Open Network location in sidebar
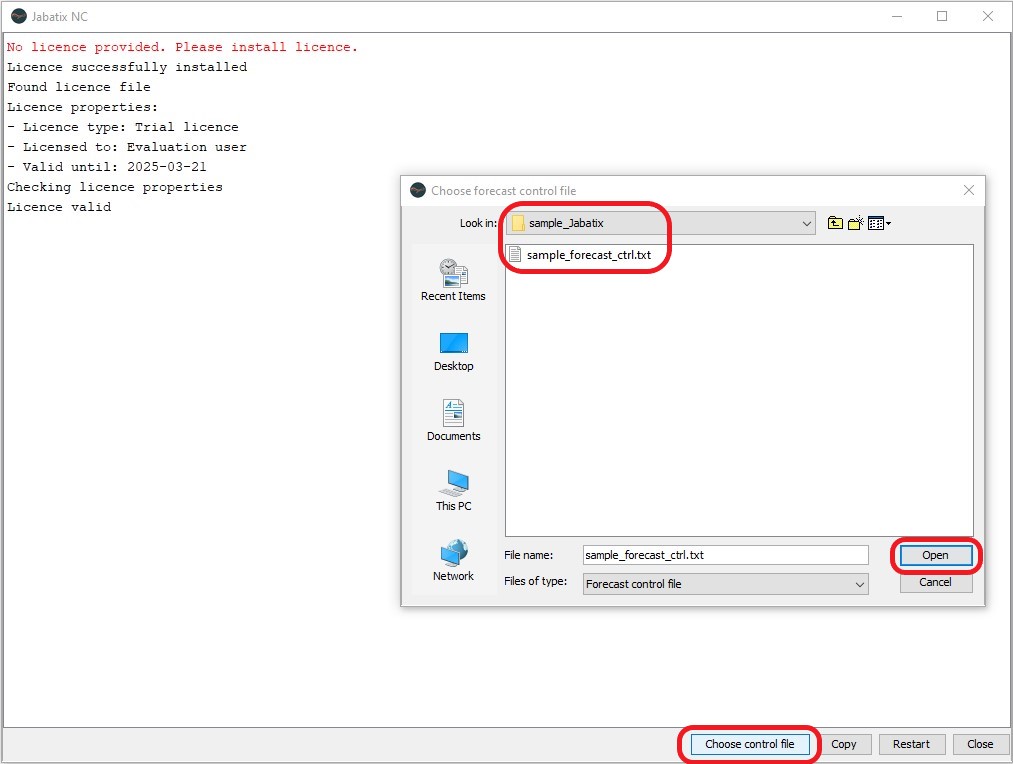 453,561
